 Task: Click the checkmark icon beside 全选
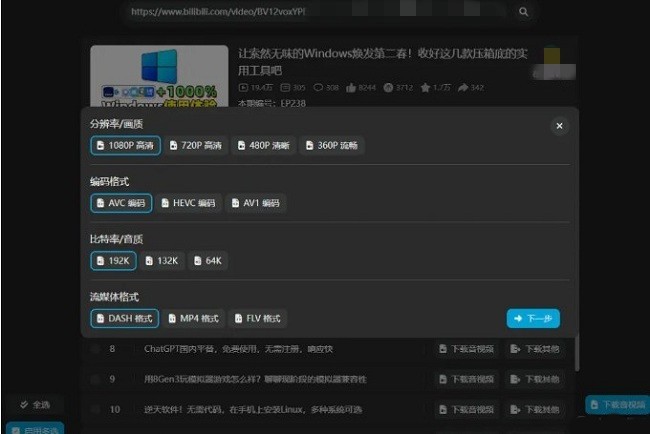pos(22,405)
